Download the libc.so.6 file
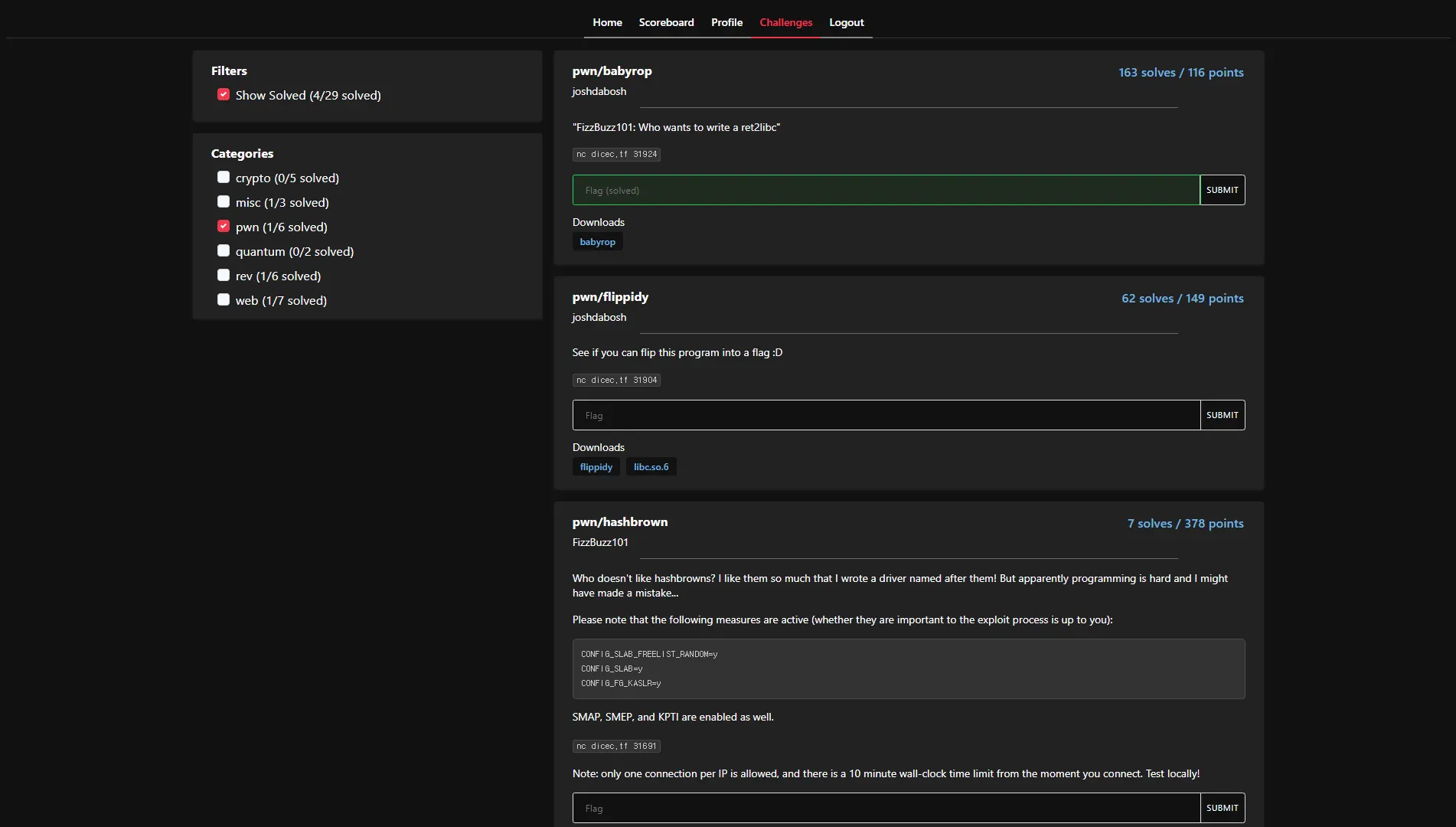 (x=651, y=467)
